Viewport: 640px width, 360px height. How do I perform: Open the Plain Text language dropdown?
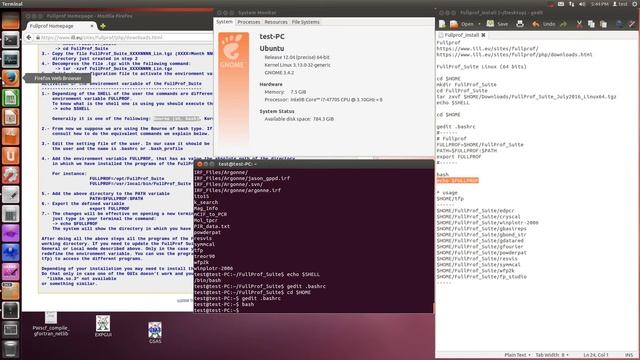pos(518,355)
